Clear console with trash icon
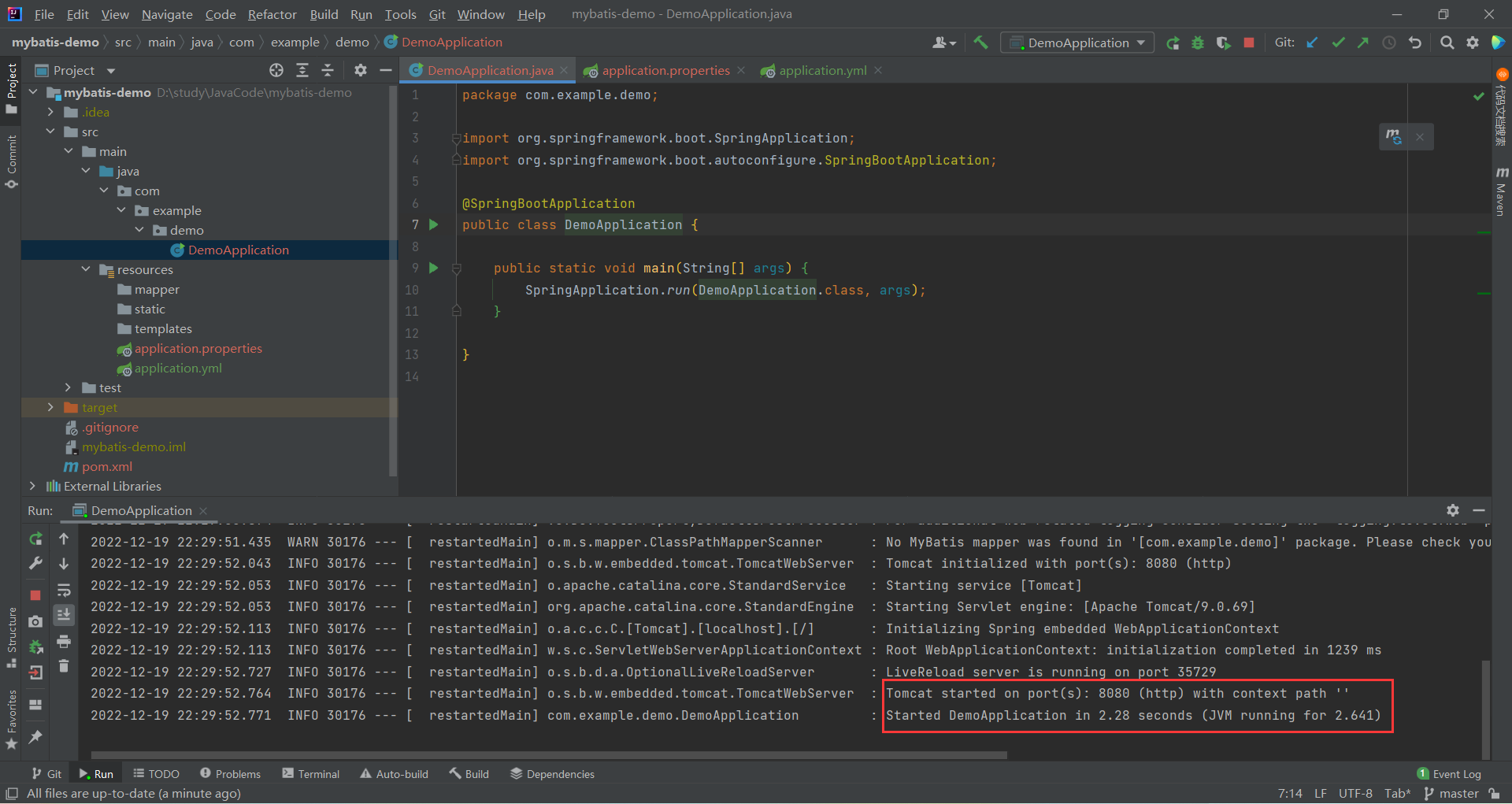The width and height of the screenshot is (1512, 804). pyautogui.click(x=64, y=667)
